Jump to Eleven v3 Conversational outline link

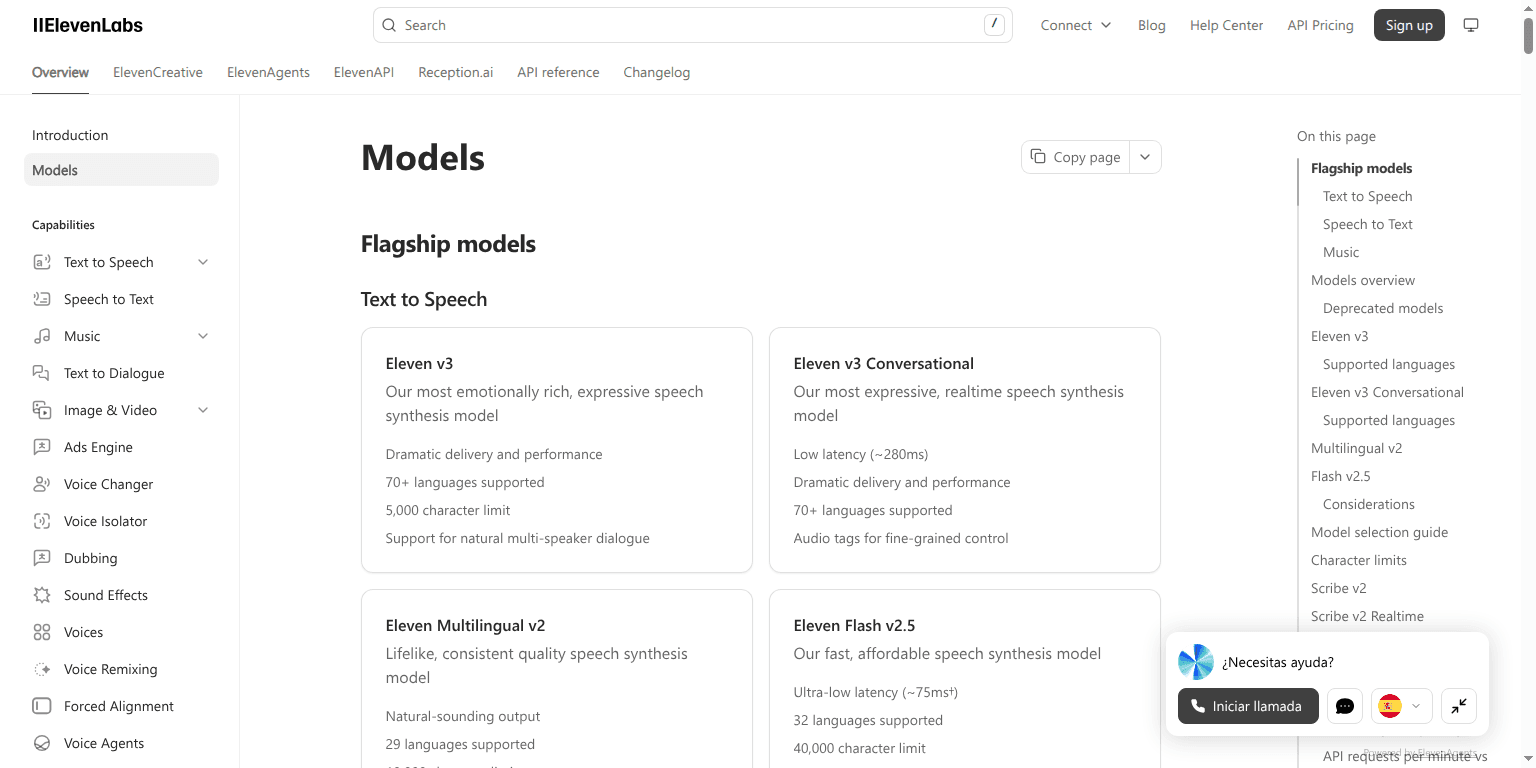pyautogui.click(x=1387, y=392)
